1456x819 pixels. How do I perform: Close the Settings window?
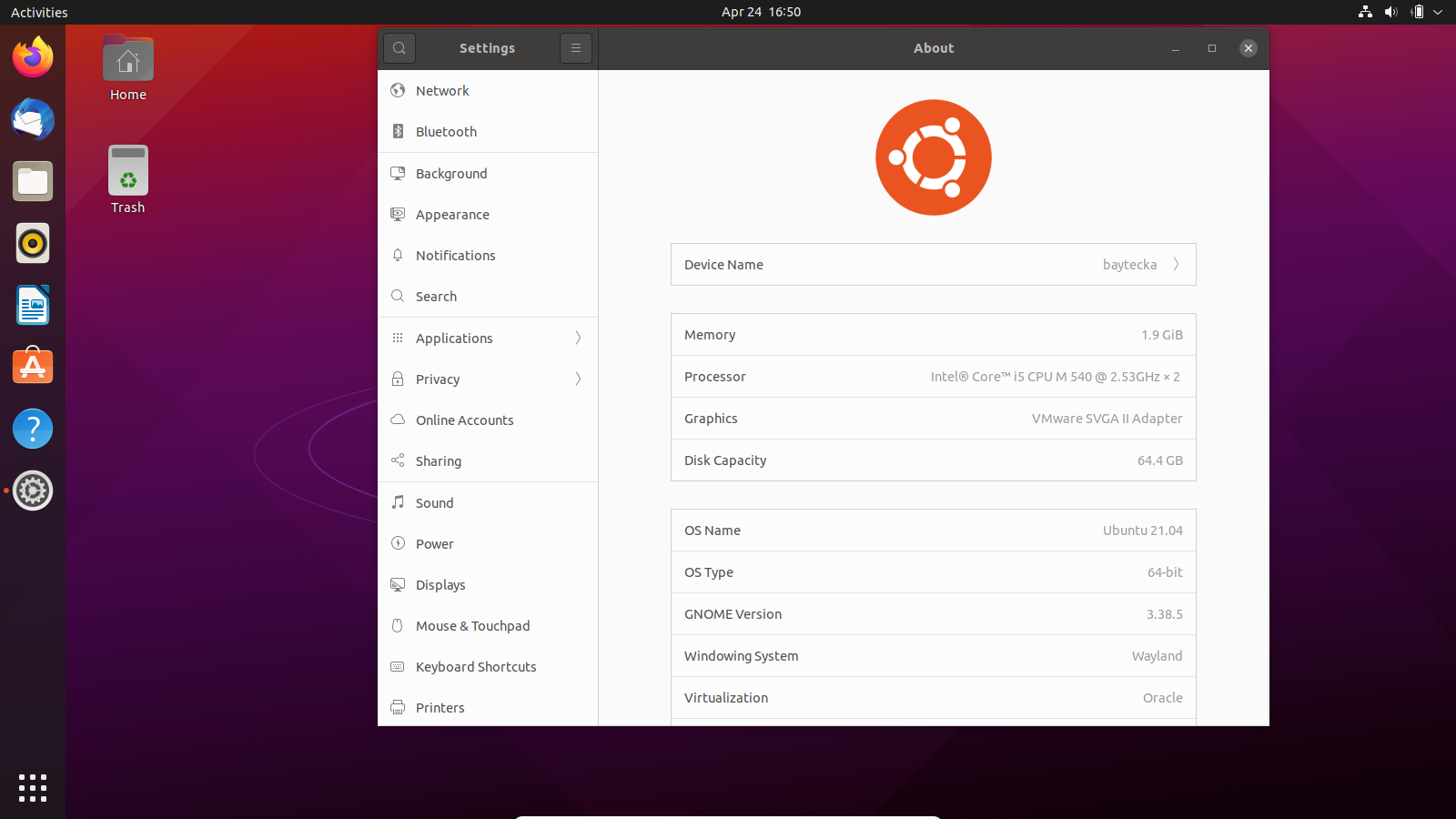click(1249, 48)
